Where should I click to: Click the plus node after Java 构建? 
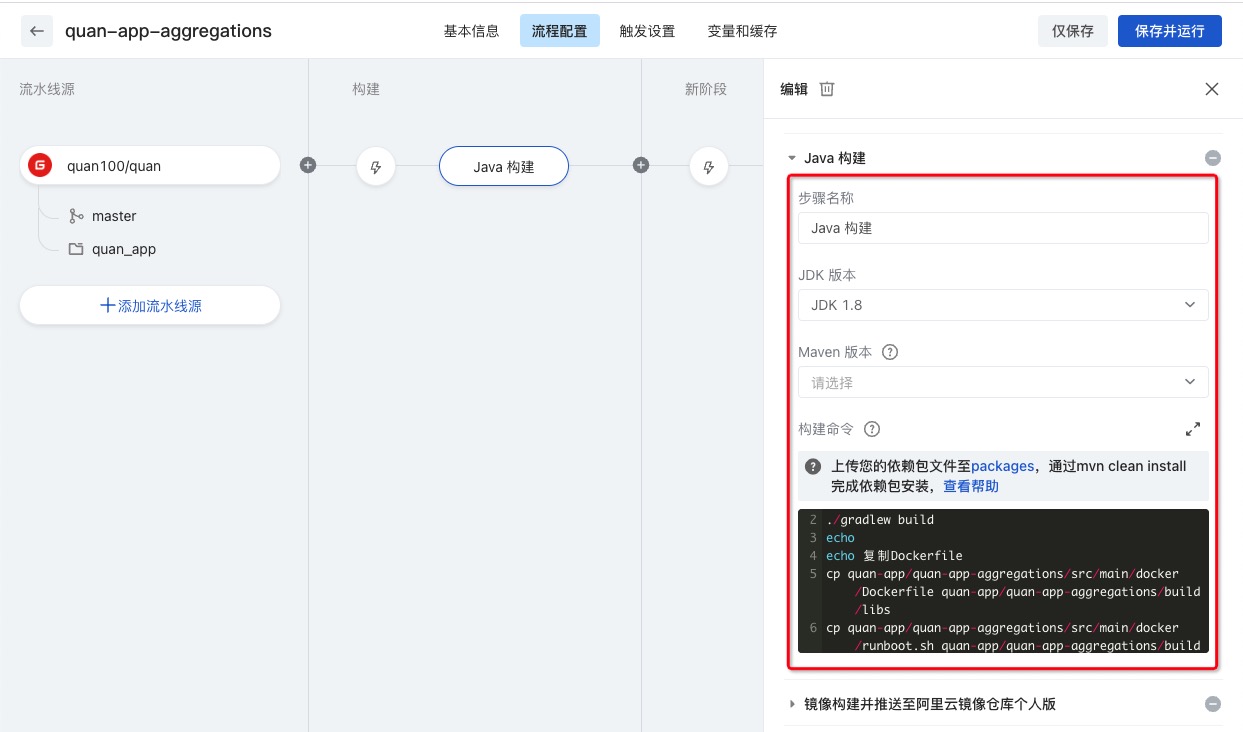641,165
